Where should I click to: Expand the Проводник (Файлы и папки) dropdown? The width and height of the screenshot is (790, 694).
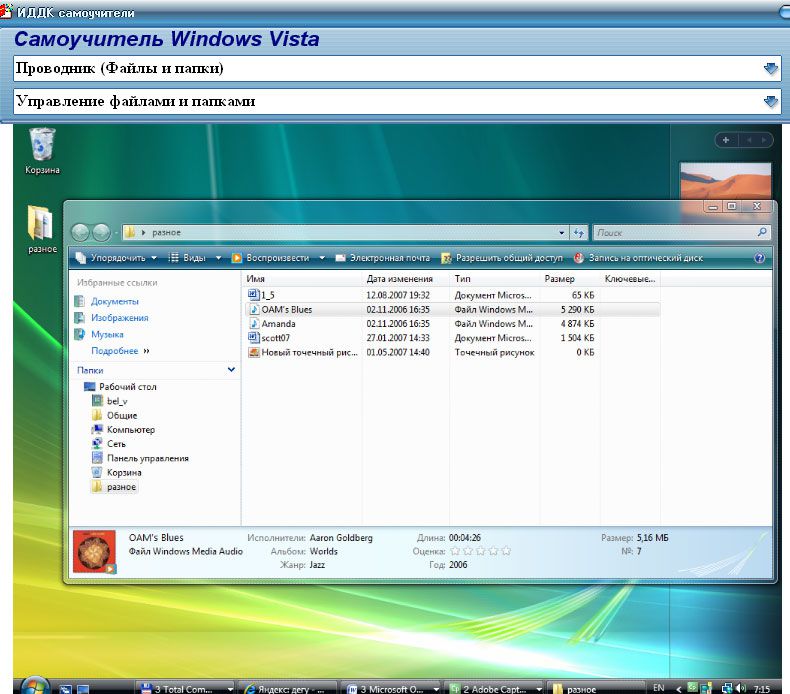click(770, 69)
